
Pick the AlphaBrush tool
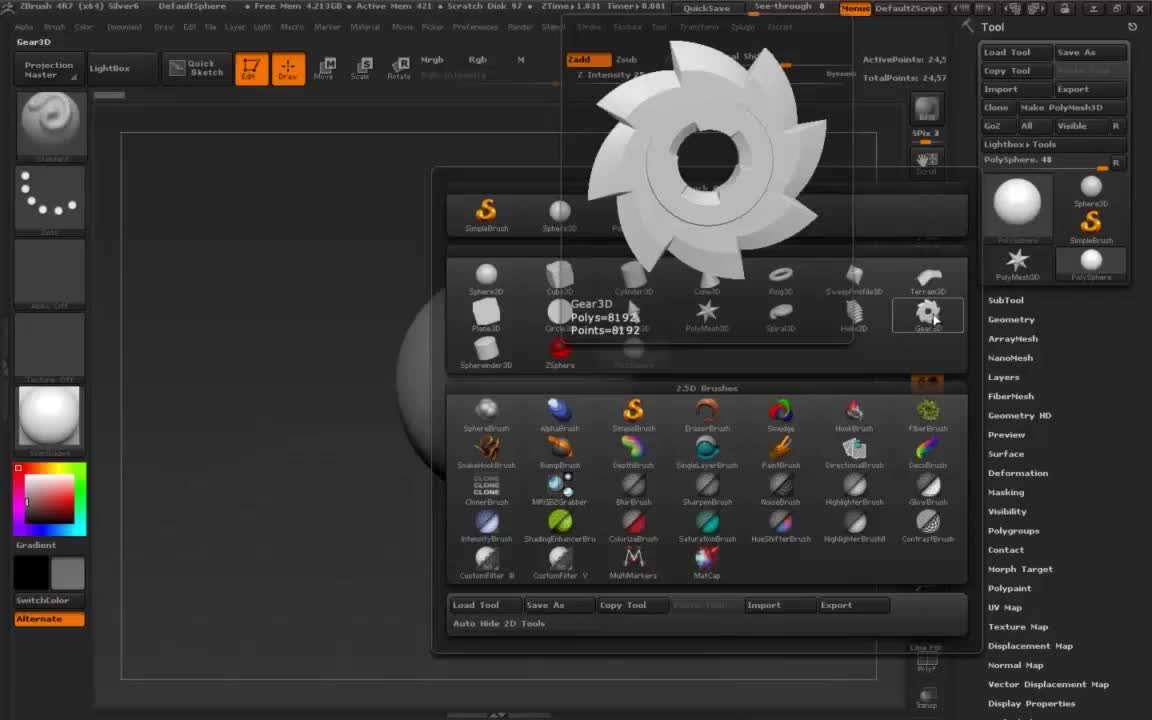(x=560, y=416)
